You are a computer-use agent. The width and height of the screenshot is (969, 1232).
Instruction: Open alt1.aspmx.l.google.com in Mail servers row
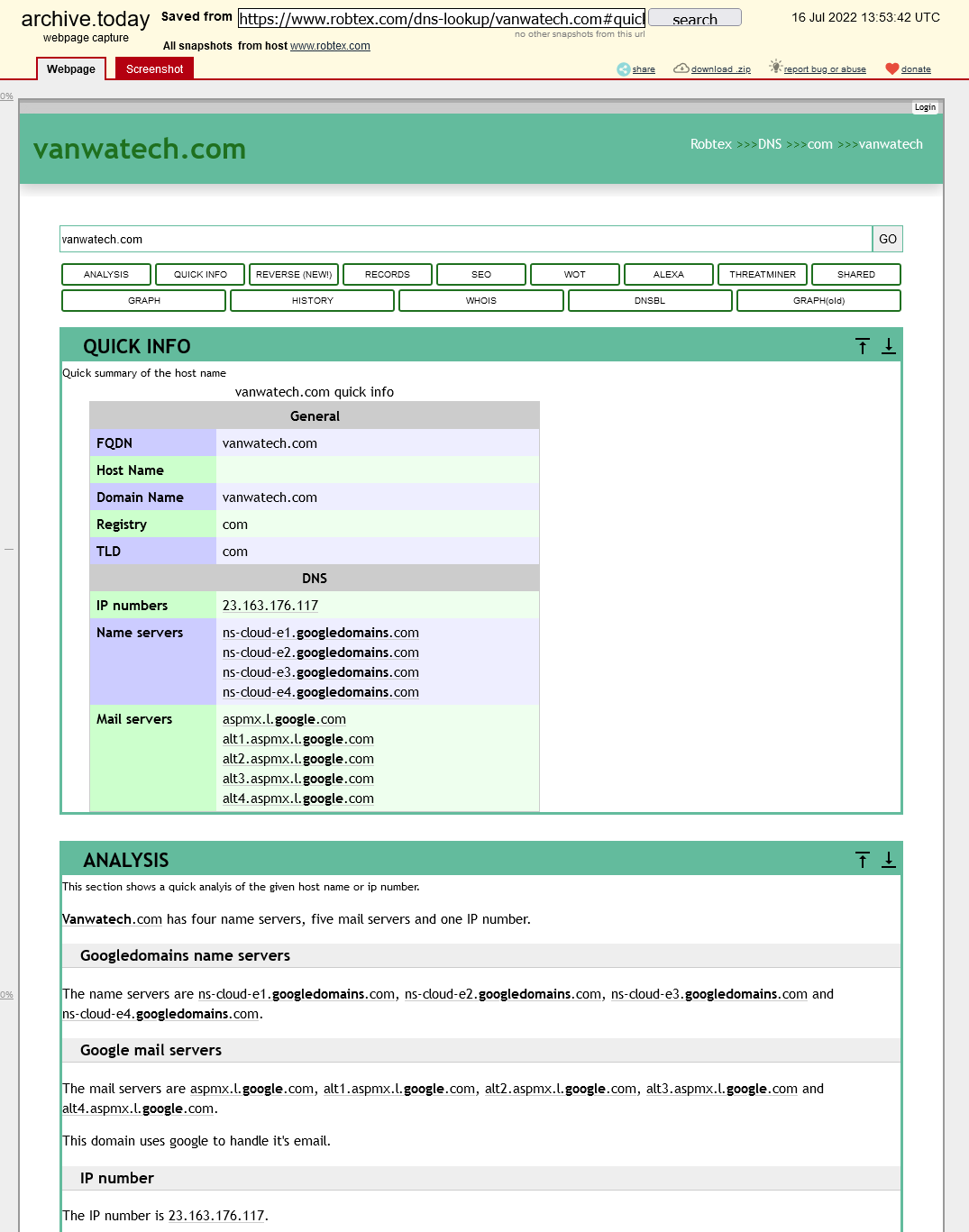coord(298,739)
